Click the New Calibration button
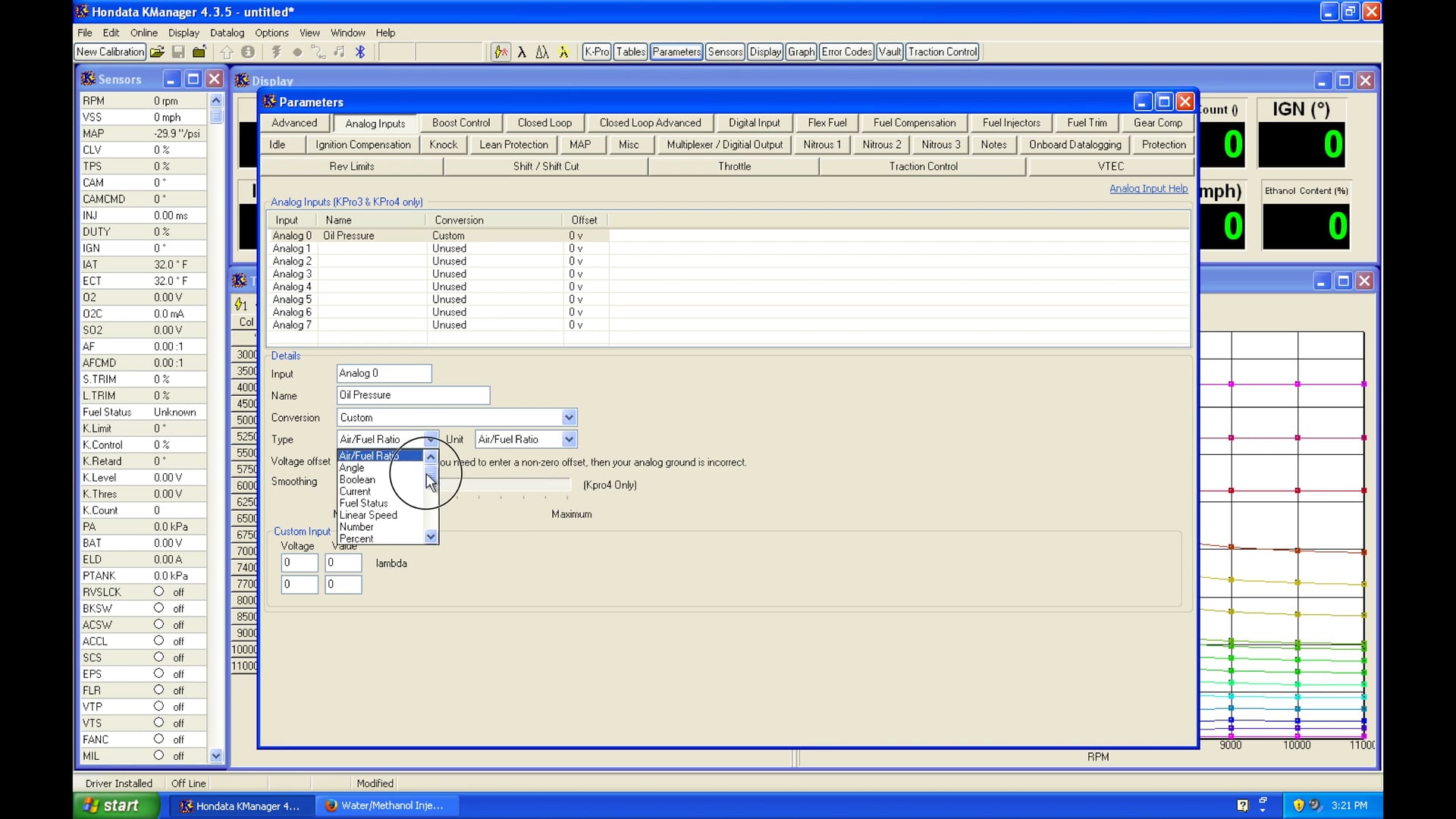The image size is (1456, 819). tap(109, 52)
